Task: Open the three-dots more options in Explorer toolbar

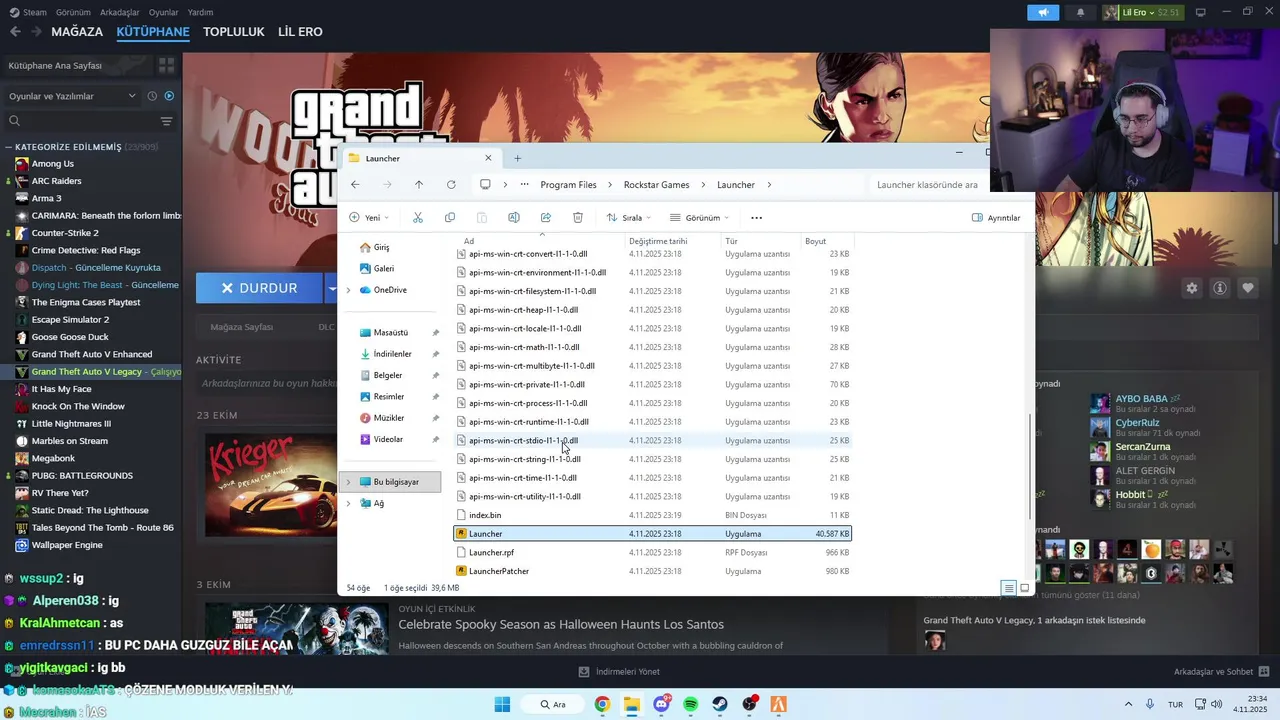Action: click(x=756, y=217)
